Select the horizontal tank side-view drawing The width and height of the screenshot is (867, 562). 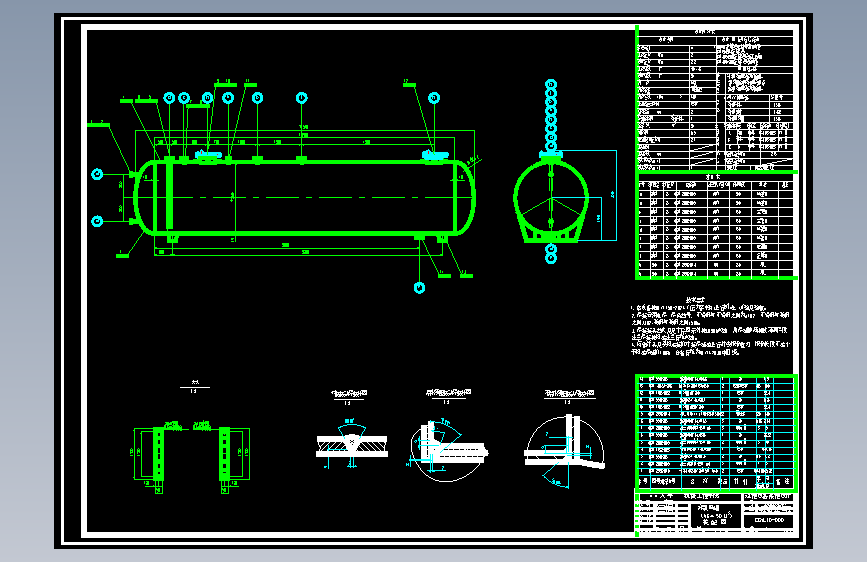click(305, 197)
